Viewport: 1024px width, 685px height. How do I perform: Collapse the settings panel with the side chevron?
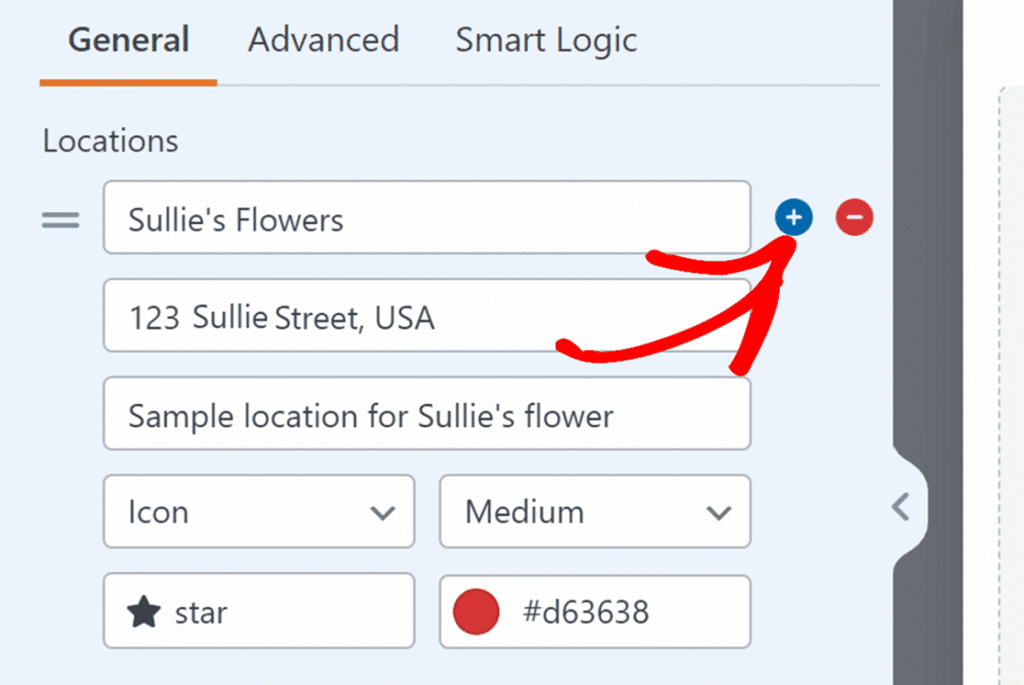coord(901,507)
